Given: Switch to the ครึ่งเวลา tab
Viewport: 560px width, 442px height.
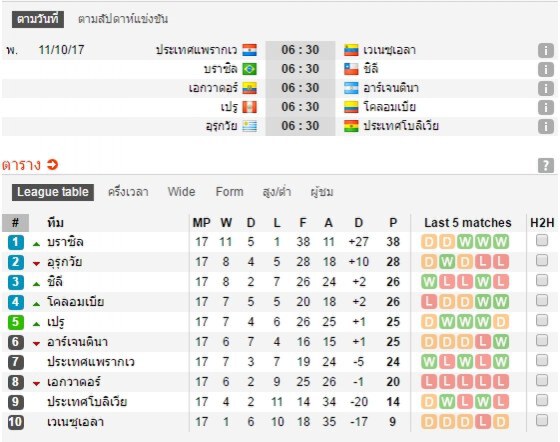Looking at the screenshot, I should point(128,192).
